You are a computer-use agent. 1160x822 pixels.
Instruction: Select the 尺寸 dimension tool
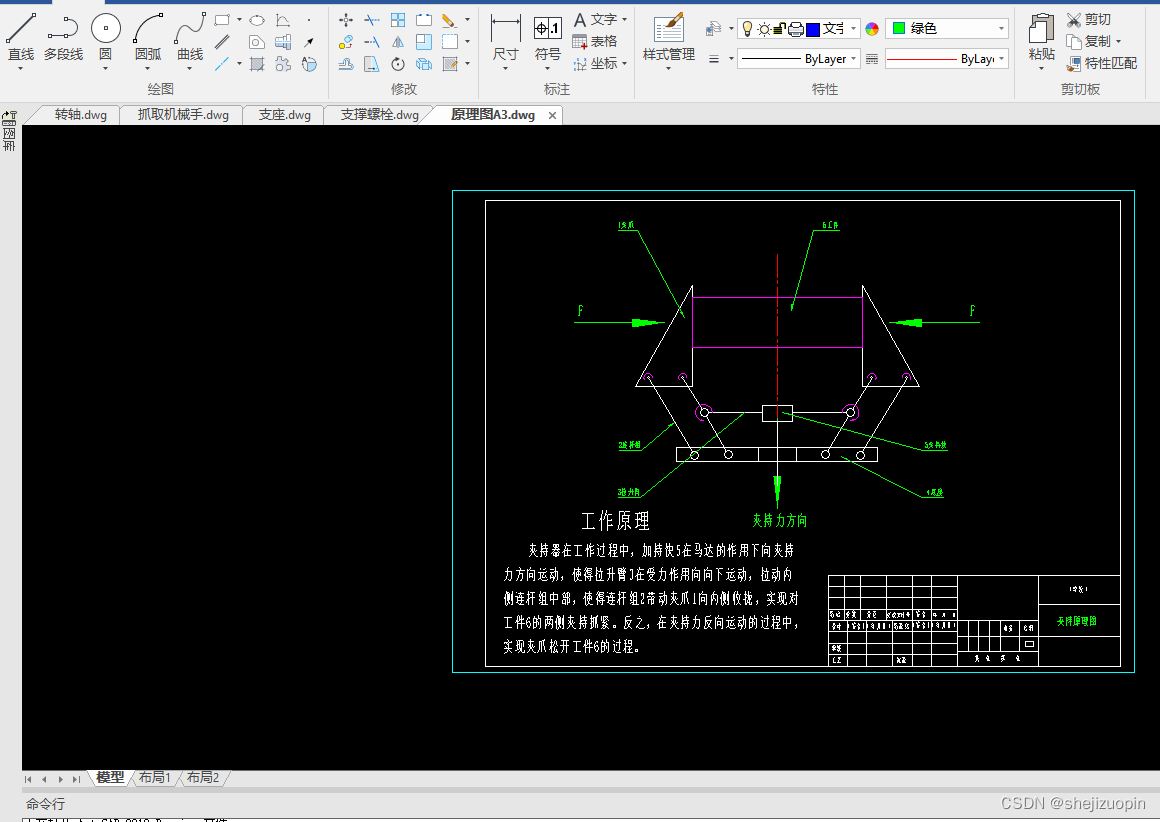(x=505, y=38)
